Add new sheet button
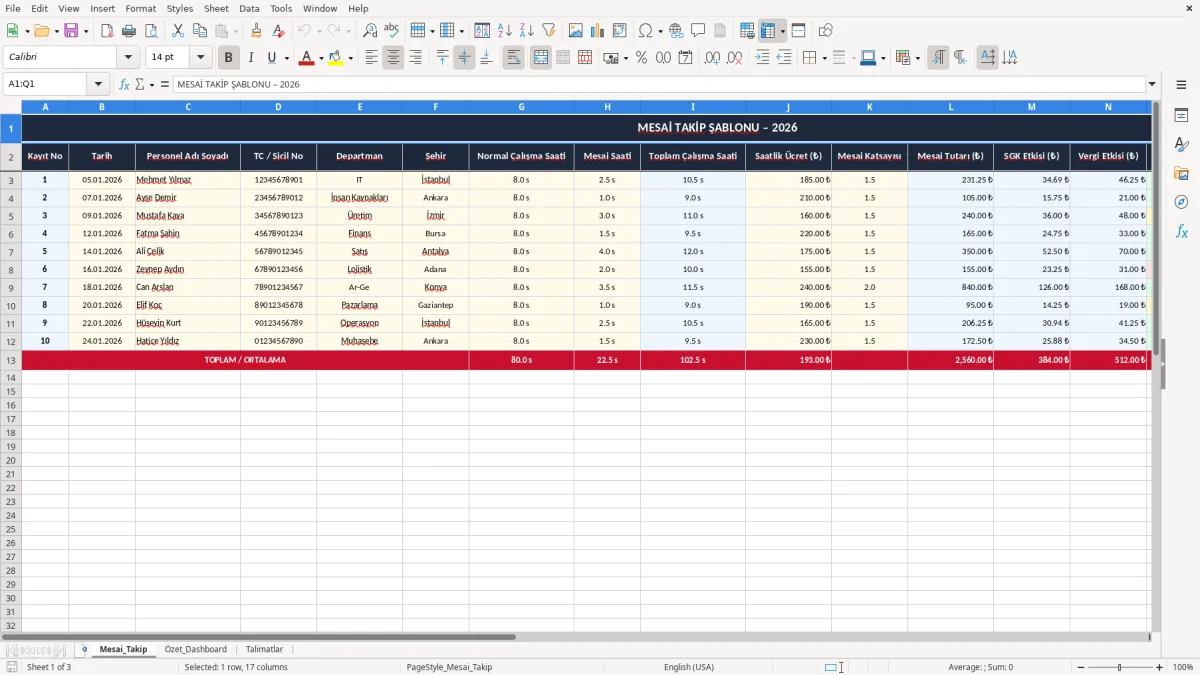Viewport: 1200px width, 675px height. pyautogui.click(x=84, y=649)
